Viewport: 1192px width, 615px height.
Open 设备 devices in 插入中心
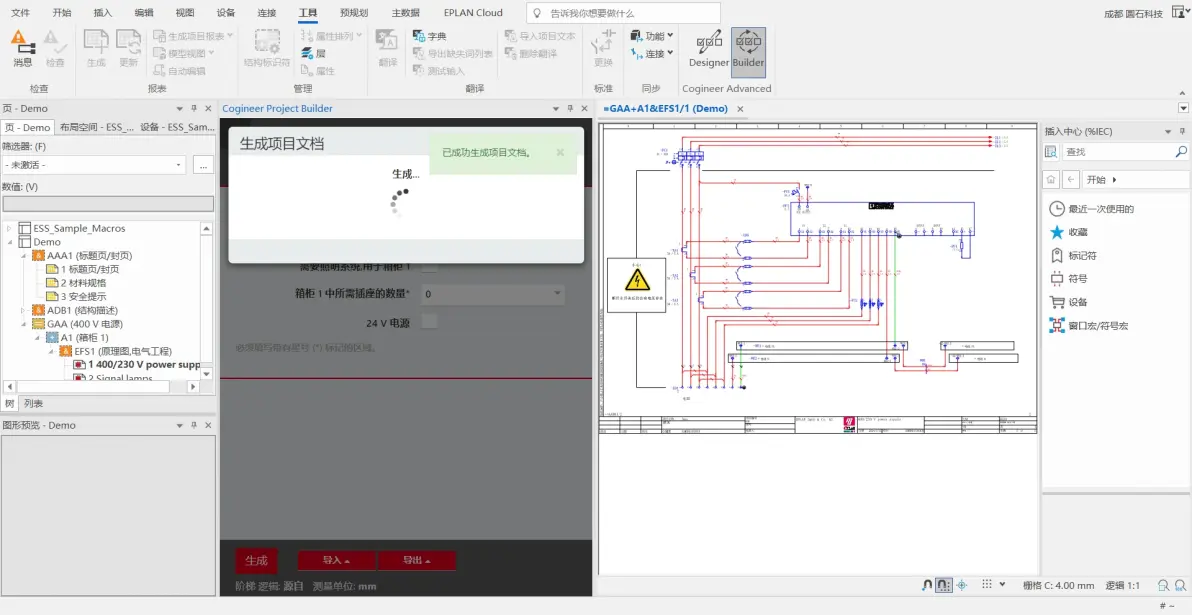click(1068, 302)
